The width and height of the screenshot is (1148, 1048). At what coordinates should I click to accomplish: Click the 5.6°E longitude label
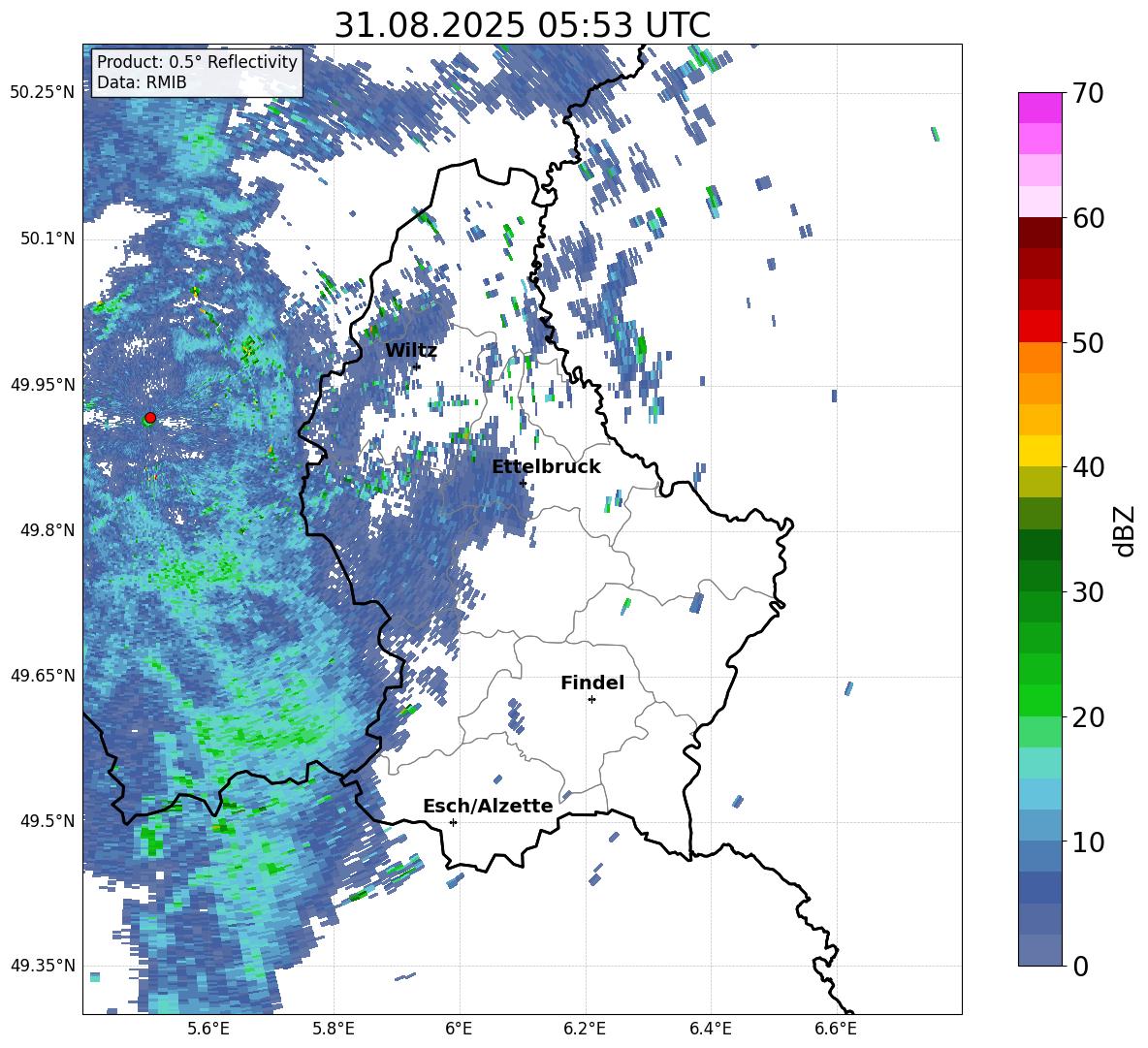[x=208, y=1029]
